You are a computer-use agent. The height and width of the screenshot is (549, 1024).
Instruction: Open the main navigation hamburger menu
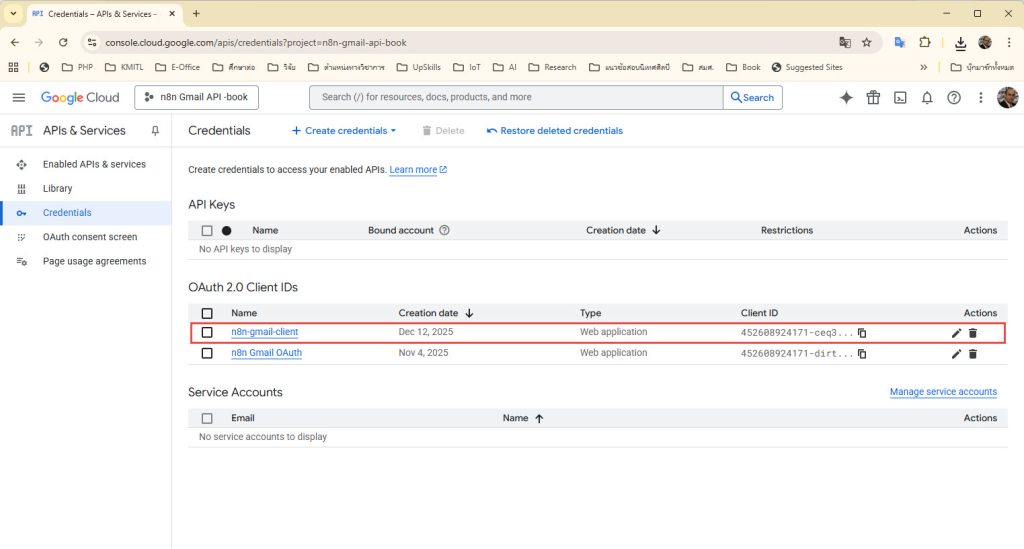click(18, 97)
